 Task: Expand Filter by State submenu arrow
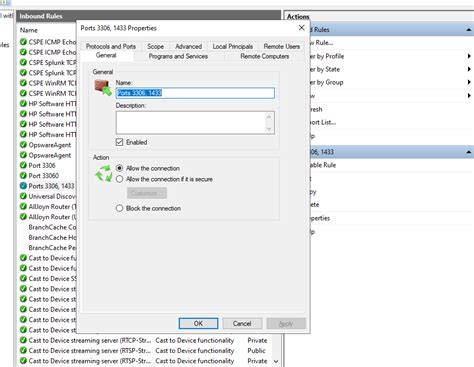469,69
